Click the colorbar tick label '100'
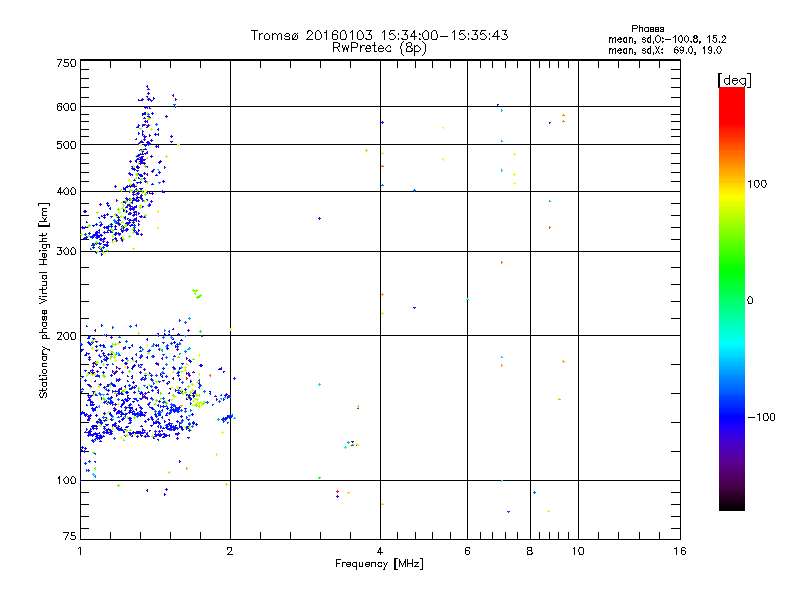 click(x=757, y=184)
